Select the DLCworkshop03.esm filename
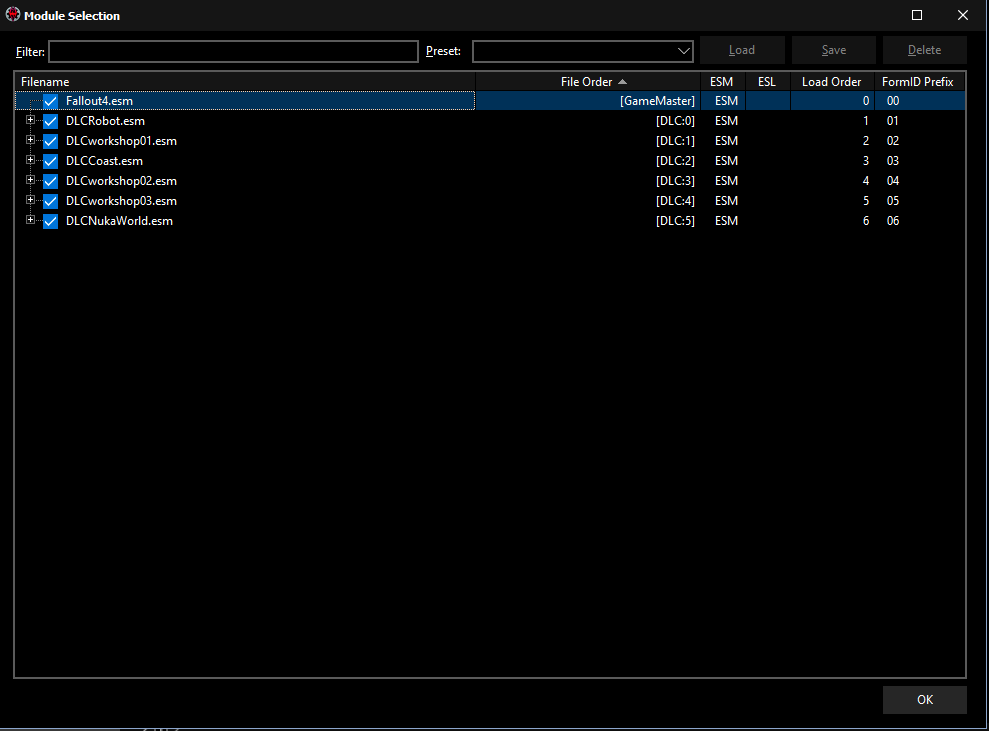 tap(121, 201)
